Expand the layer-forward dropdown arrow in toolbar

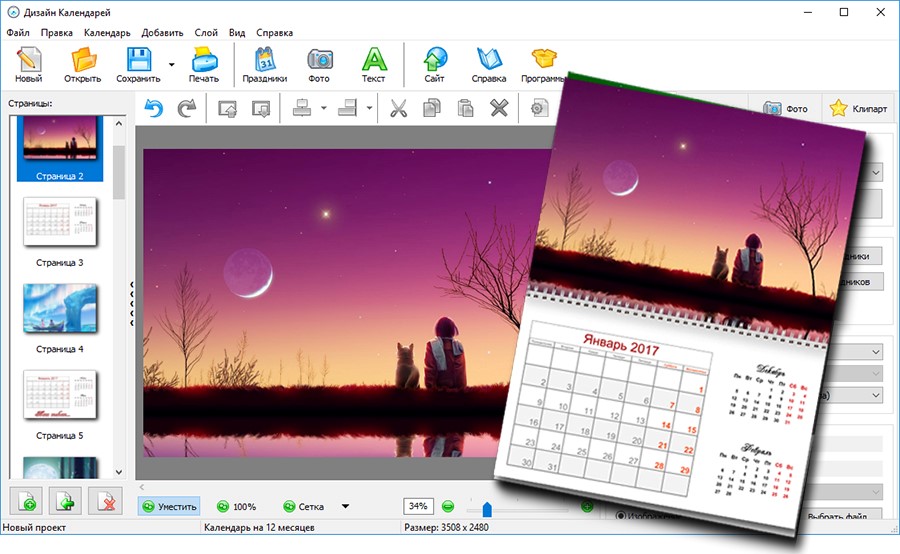324,108
